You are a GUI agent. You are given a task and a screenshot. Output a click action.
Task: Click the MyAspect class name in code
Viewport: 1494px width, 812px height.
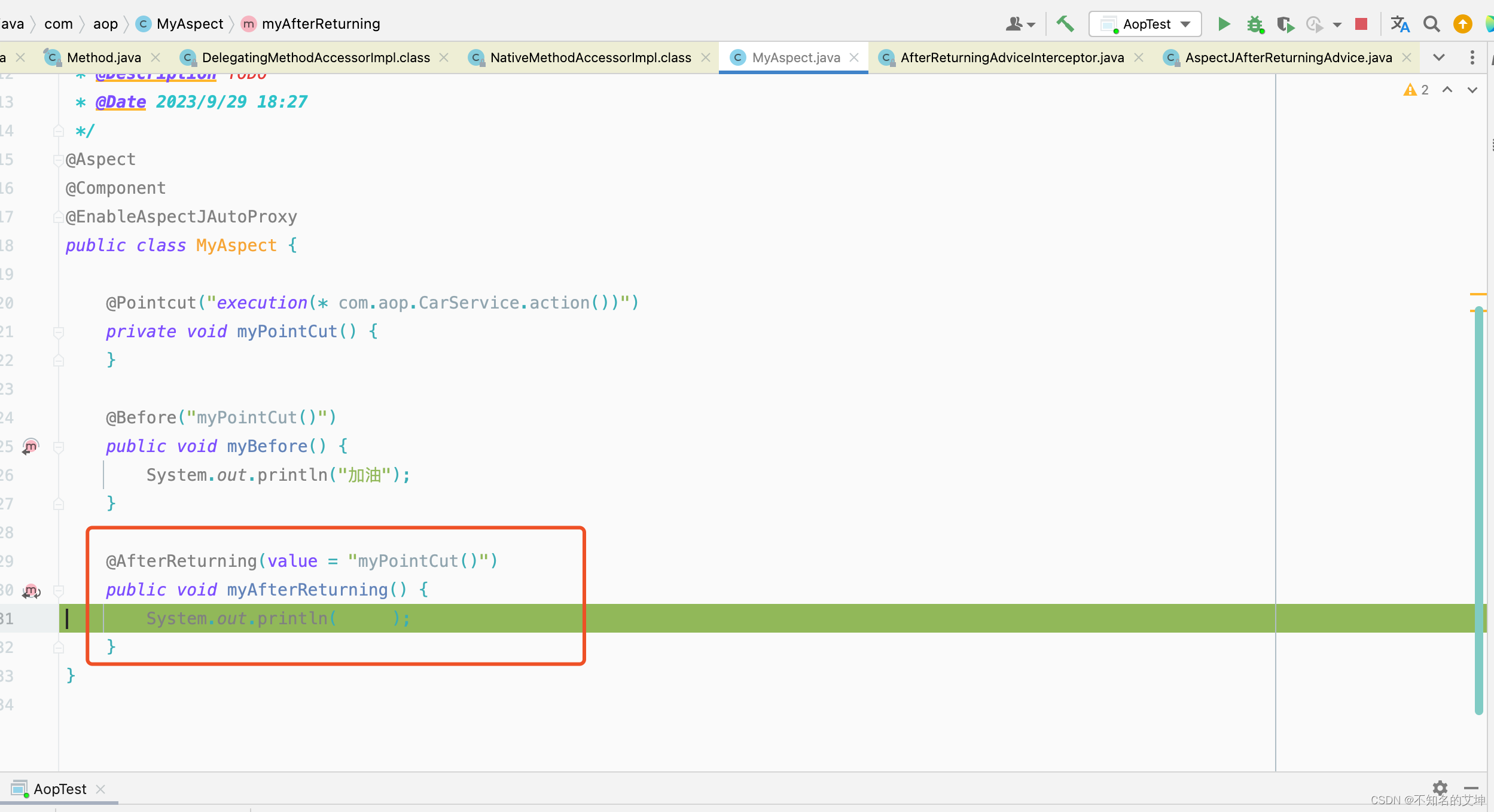point(236,246)
